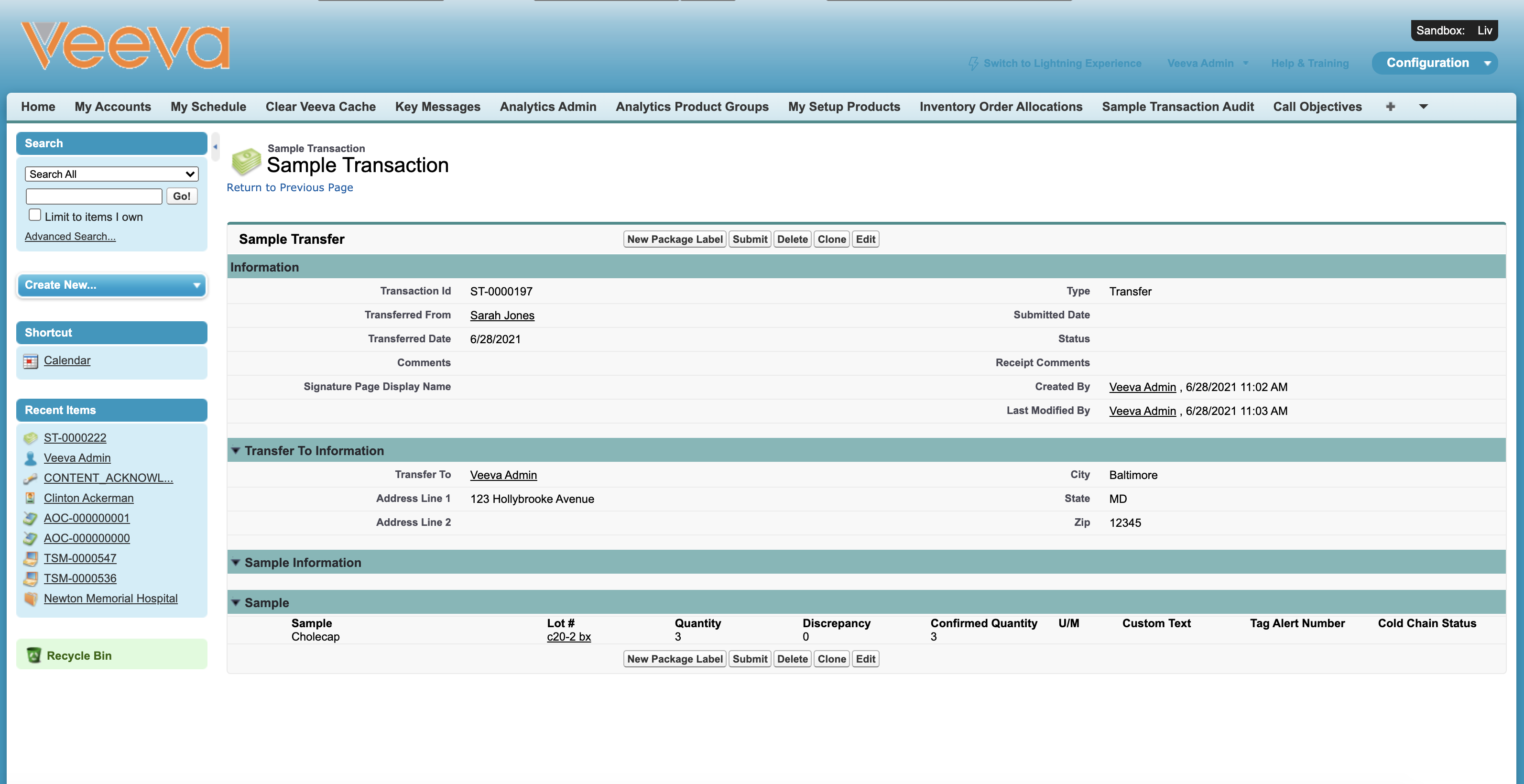Collapse the Transfer To Information section
This screenshot has width=1524, height=784.
coord(236,451)
